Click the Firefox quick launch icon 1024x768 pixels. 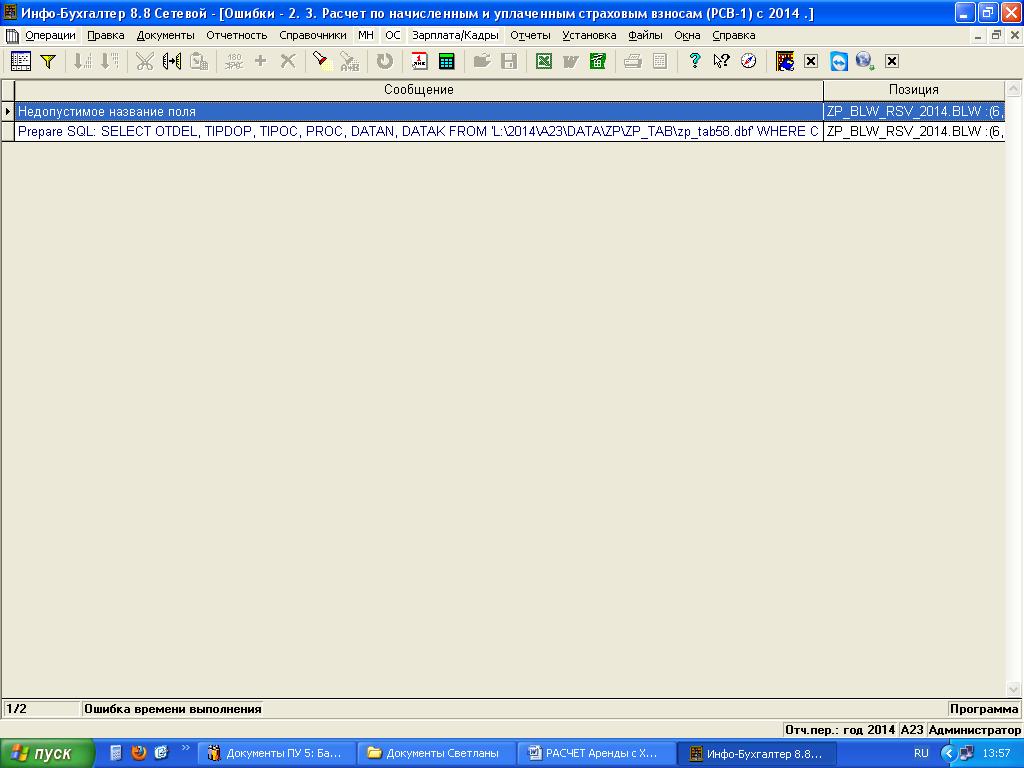(138, 752)
